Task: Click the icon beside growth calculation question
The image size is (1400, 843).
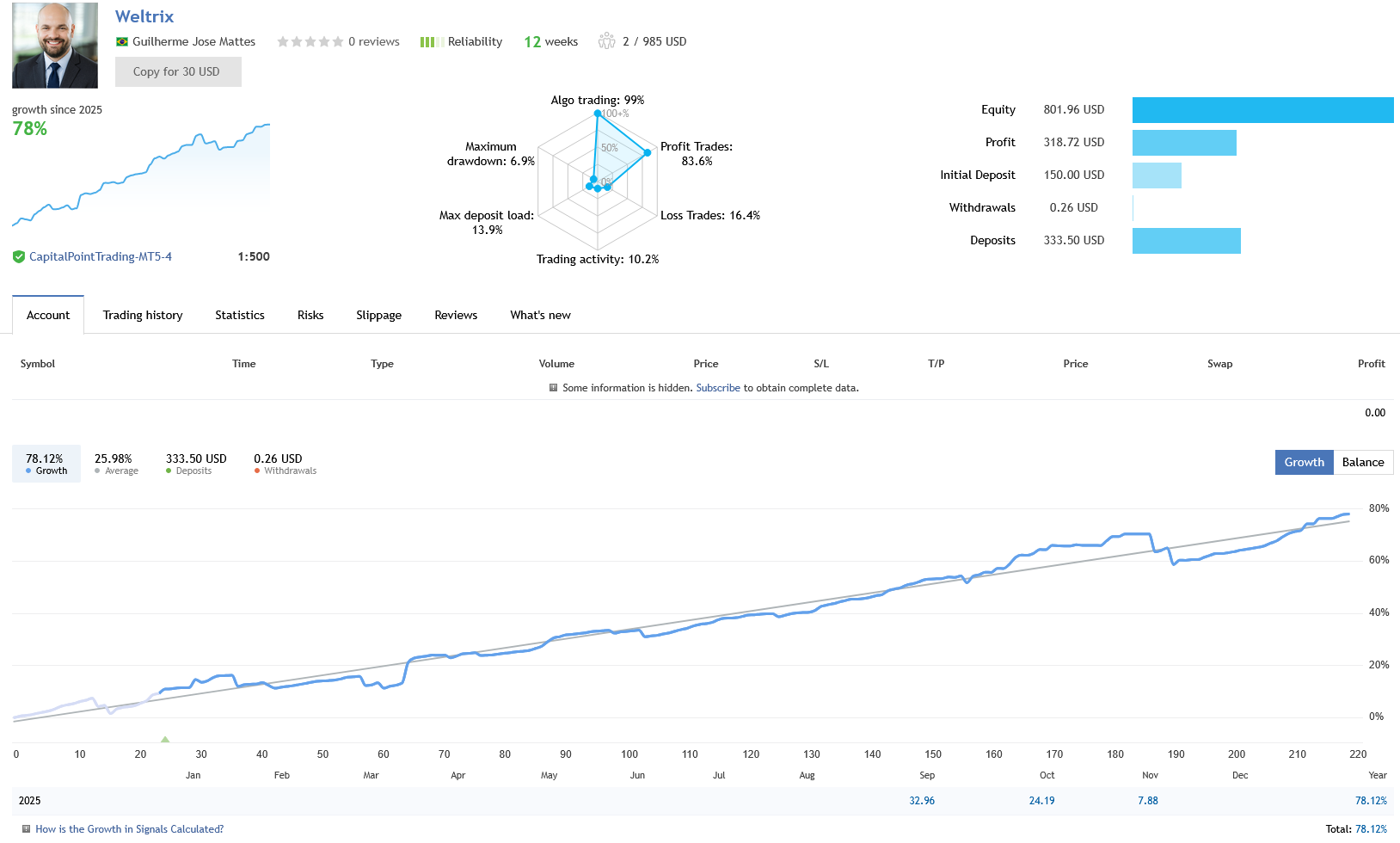Action: click(x=26, y=829)
